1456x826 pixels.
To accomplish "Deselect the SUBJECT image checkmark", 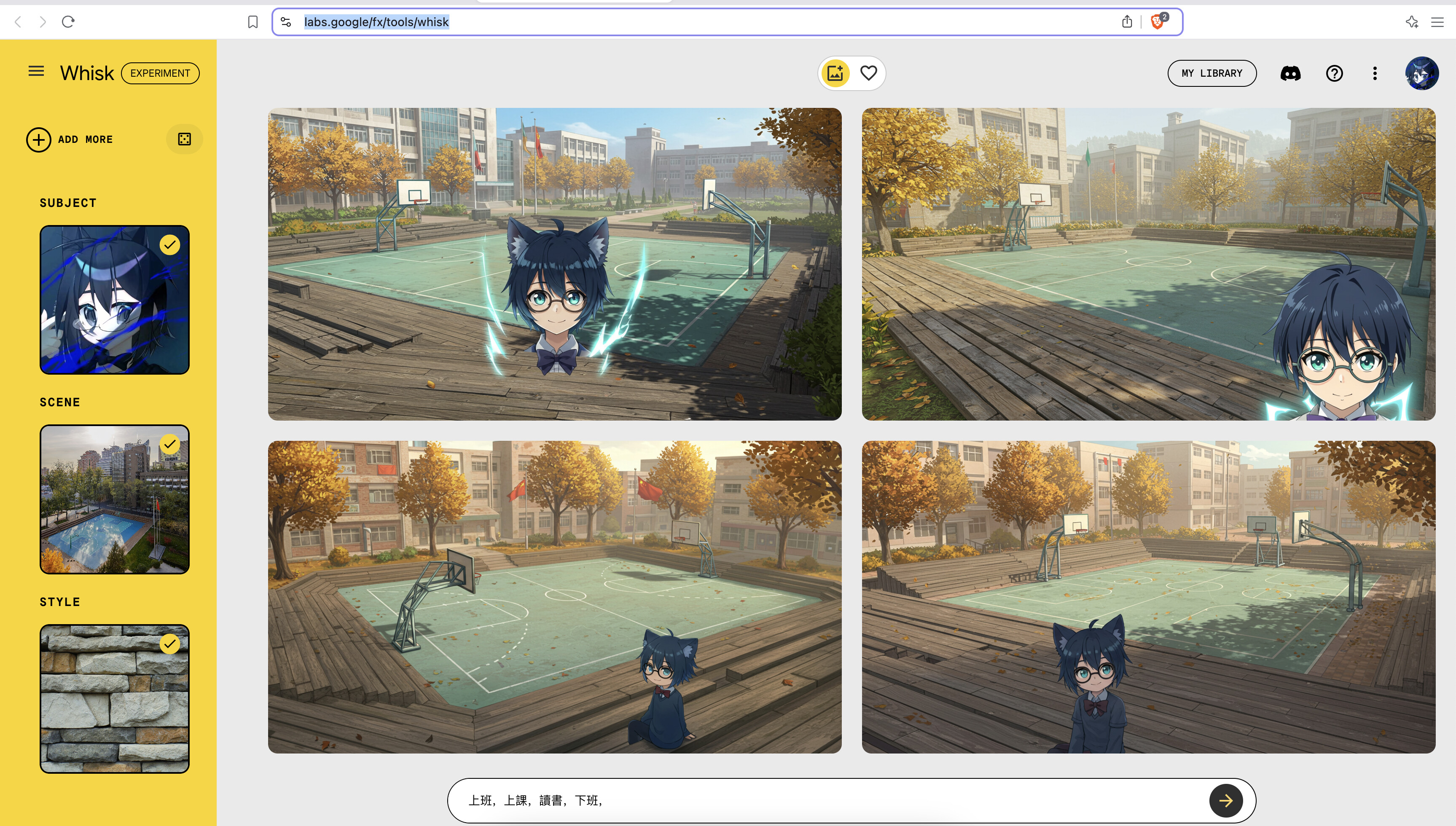I will [169, 244].
